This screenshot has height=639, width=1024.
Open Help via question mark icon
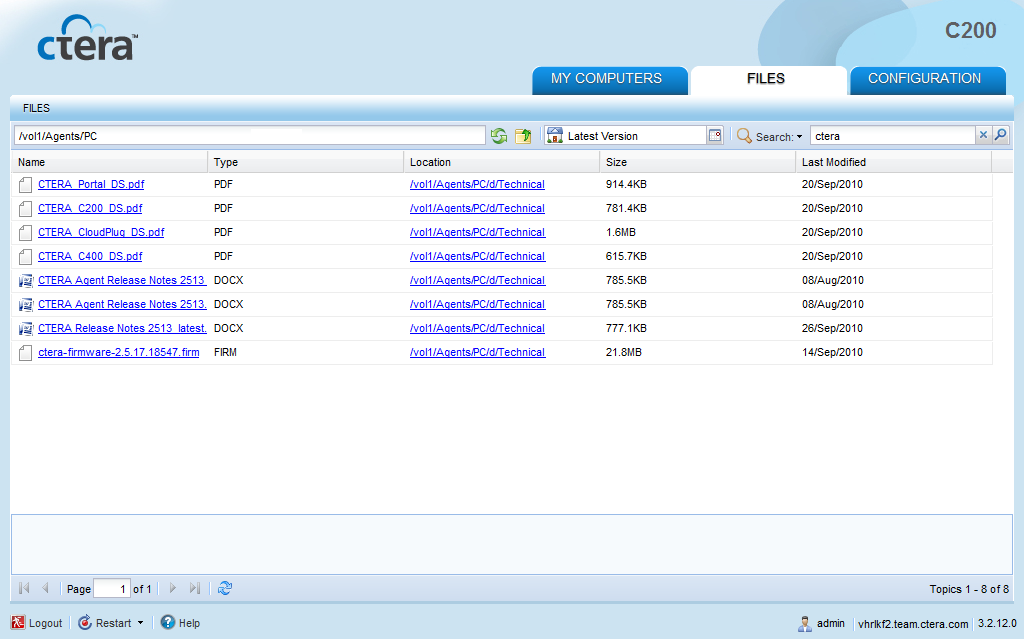[168, 622]
